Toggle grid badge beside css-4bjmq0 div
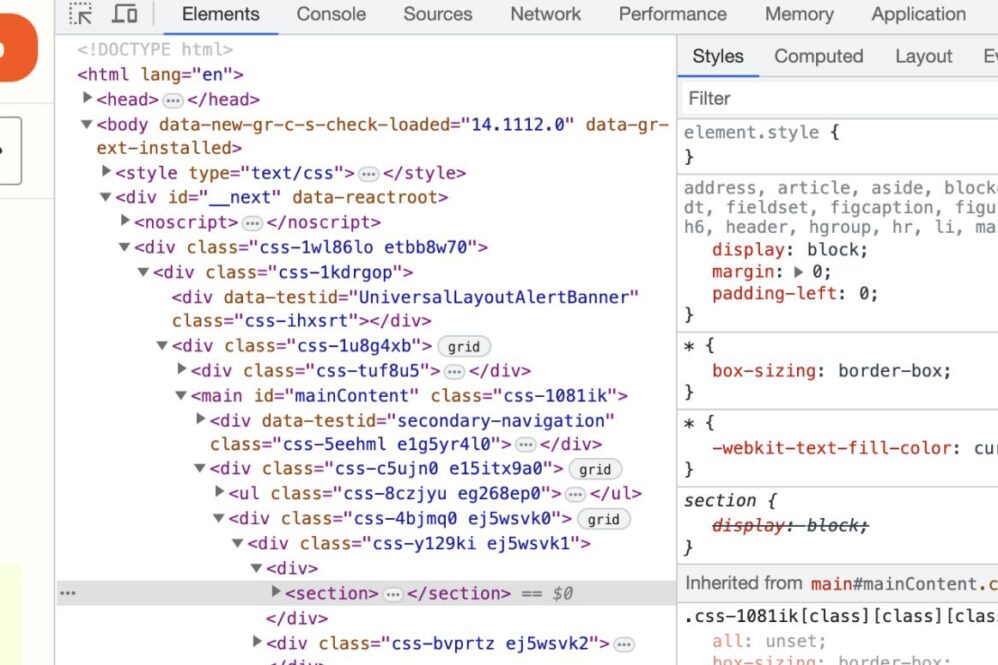 (603, 519)
